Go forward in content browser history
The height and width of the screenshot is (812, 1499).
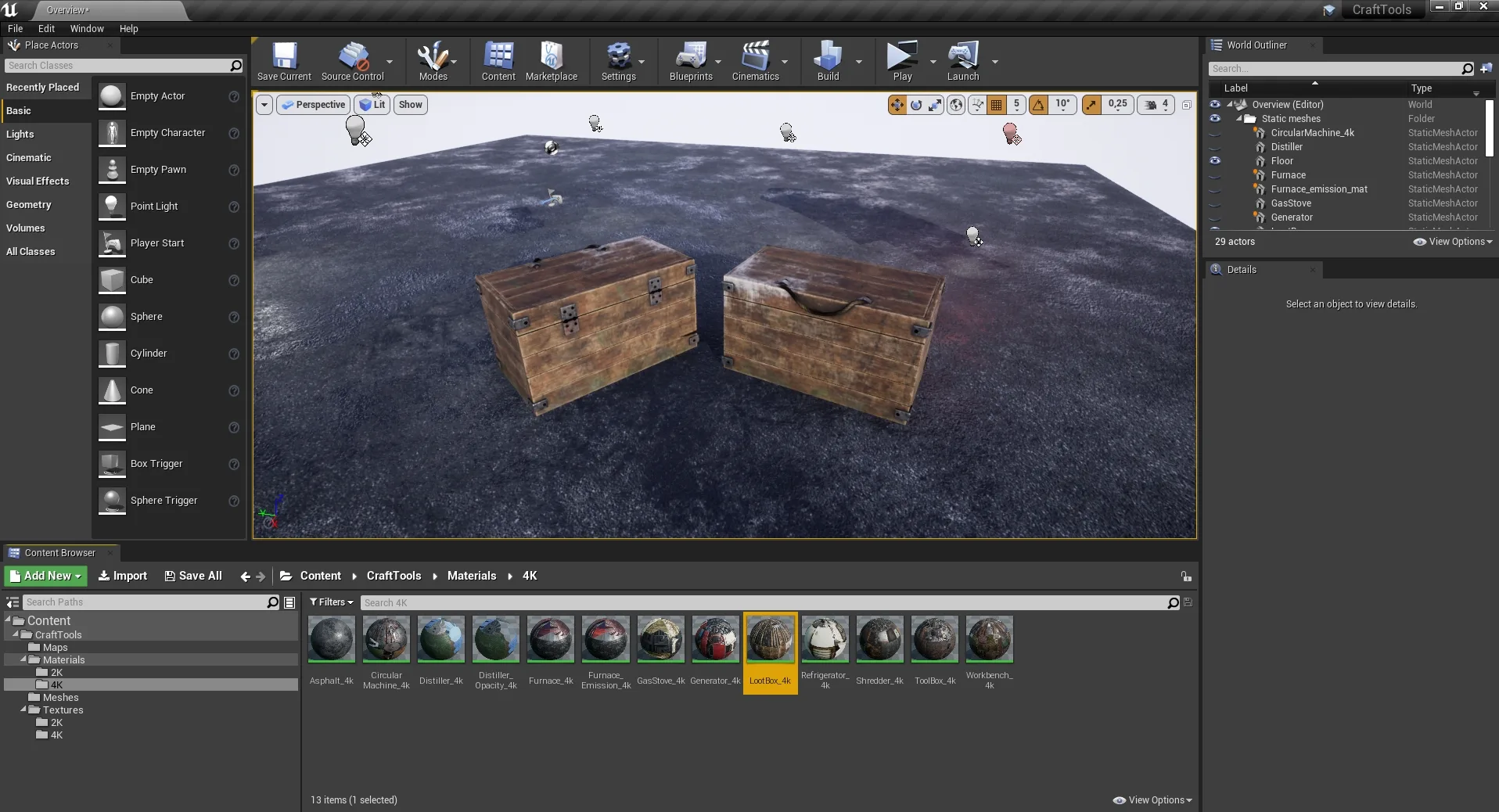[x=261, y=577]
